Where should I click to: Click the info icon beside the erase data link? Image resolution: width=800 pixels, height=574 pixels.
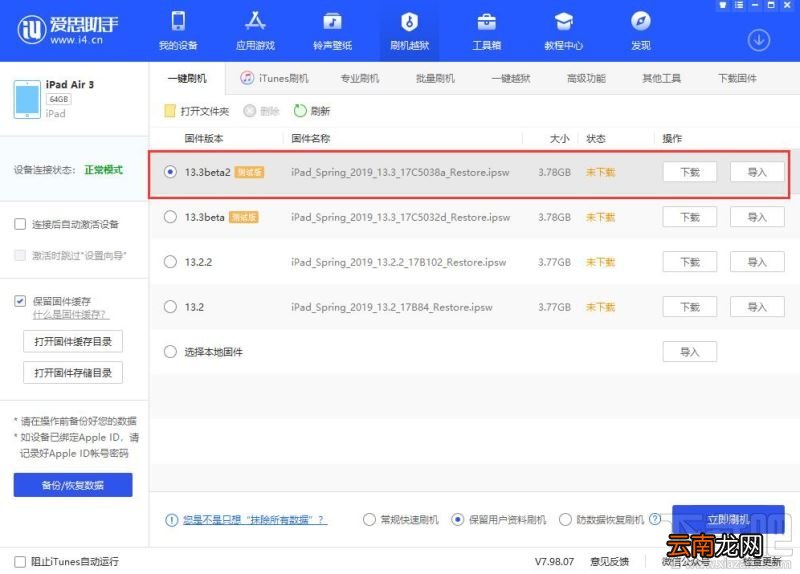(171, 520)
